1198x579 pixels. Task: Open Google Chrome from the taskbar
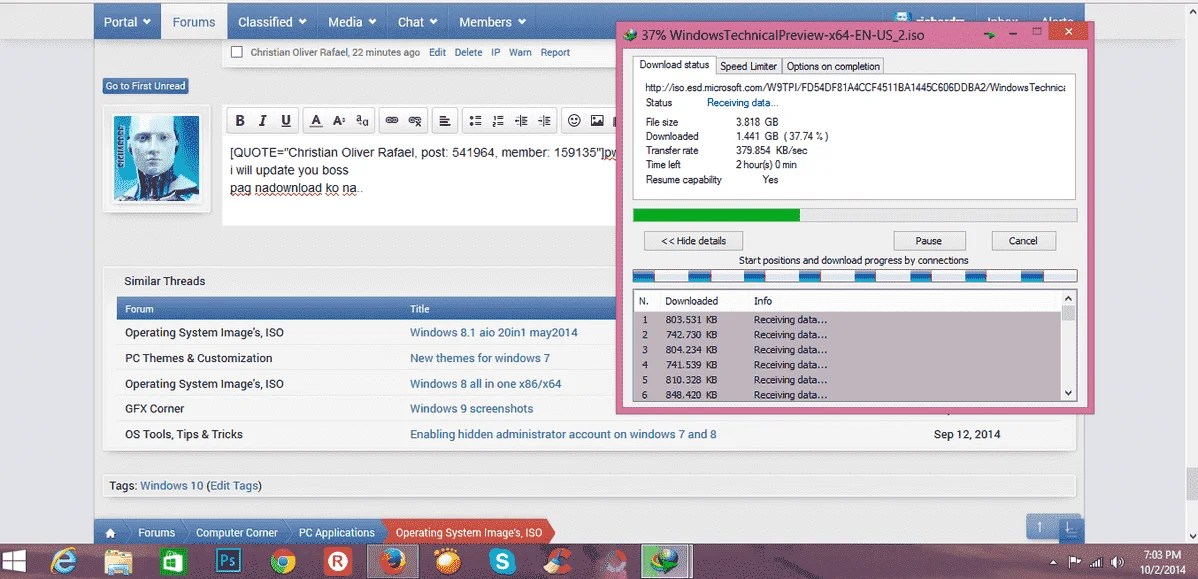click(x=283, y=562)
